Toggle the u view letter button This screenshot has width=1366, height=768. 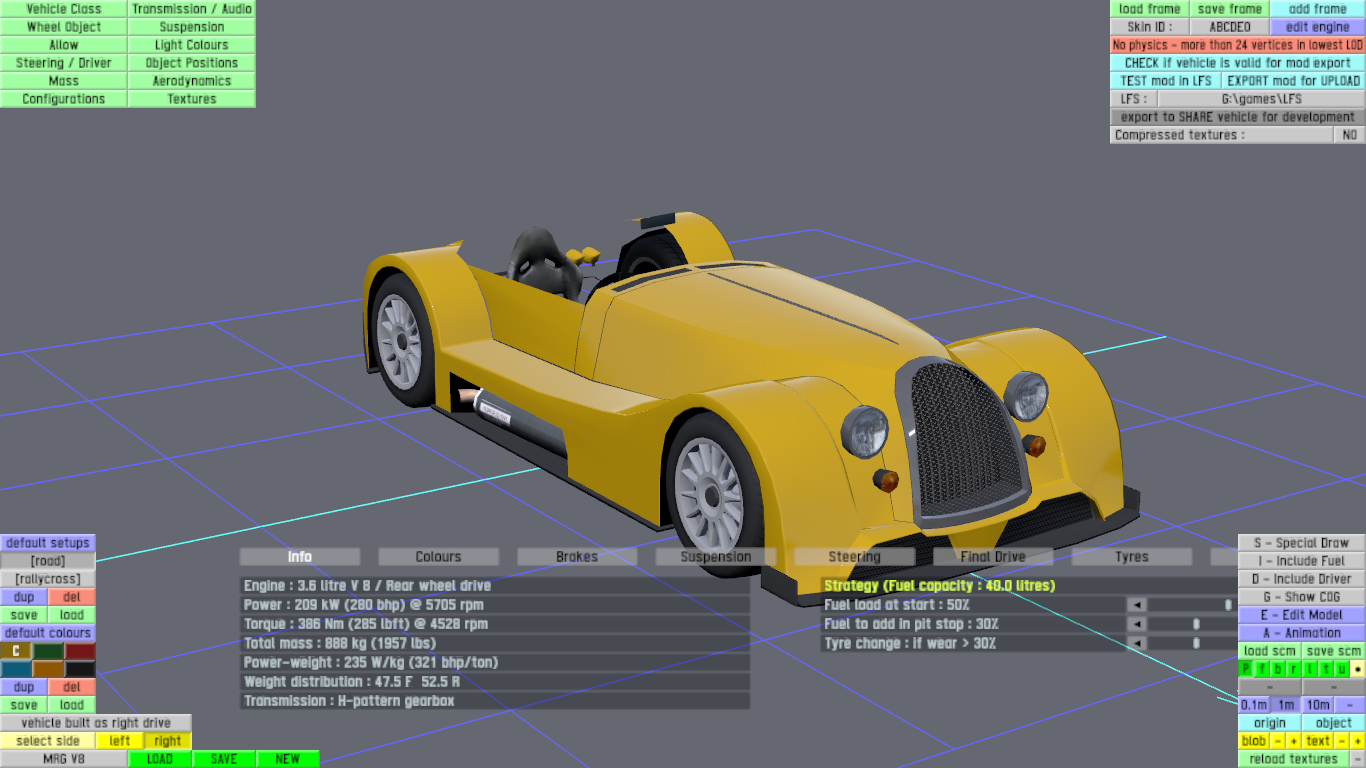[1342, 669]
